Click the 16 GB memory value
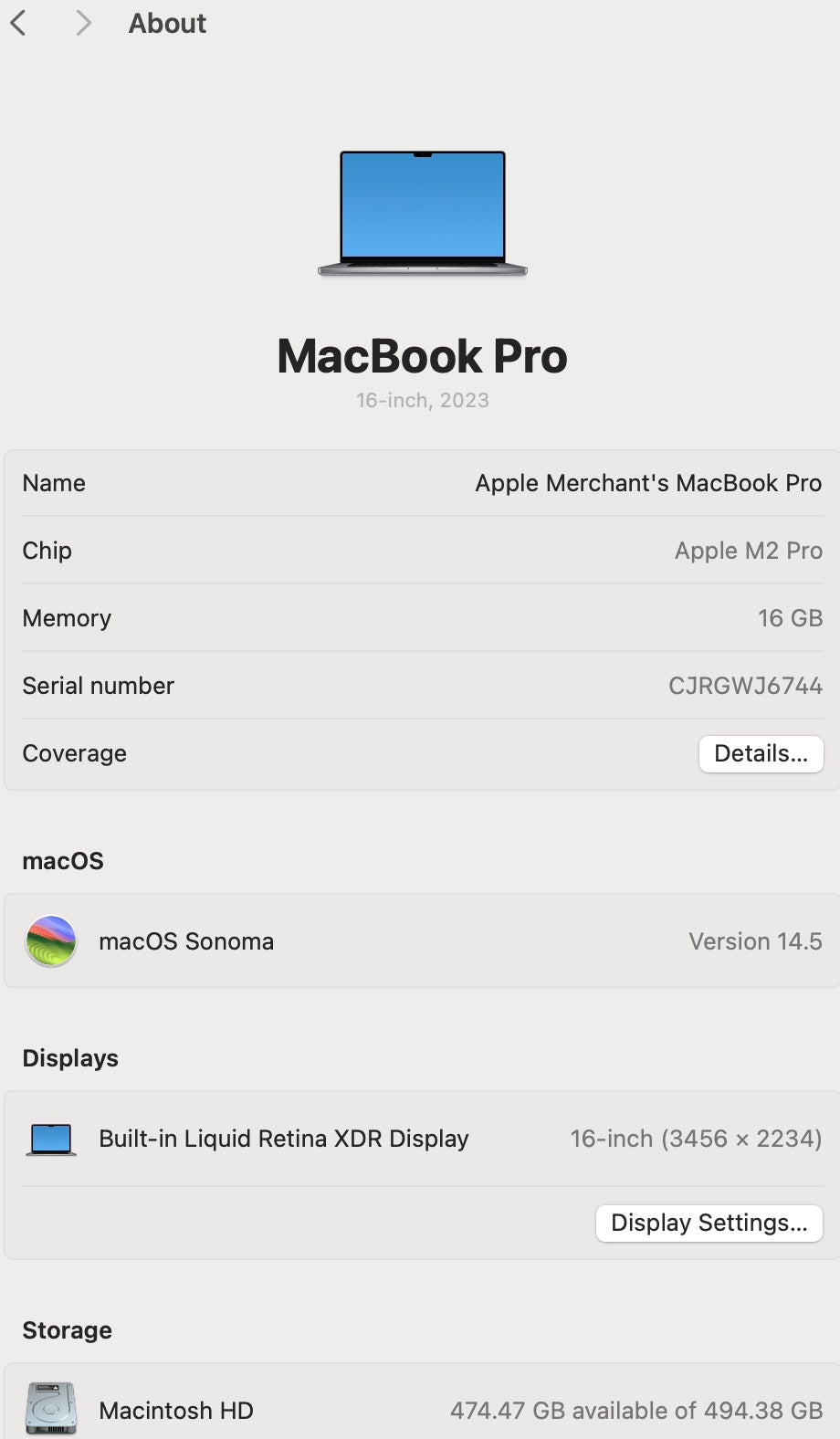This screenshot has height=1439, width=840. tap(790, 618)
